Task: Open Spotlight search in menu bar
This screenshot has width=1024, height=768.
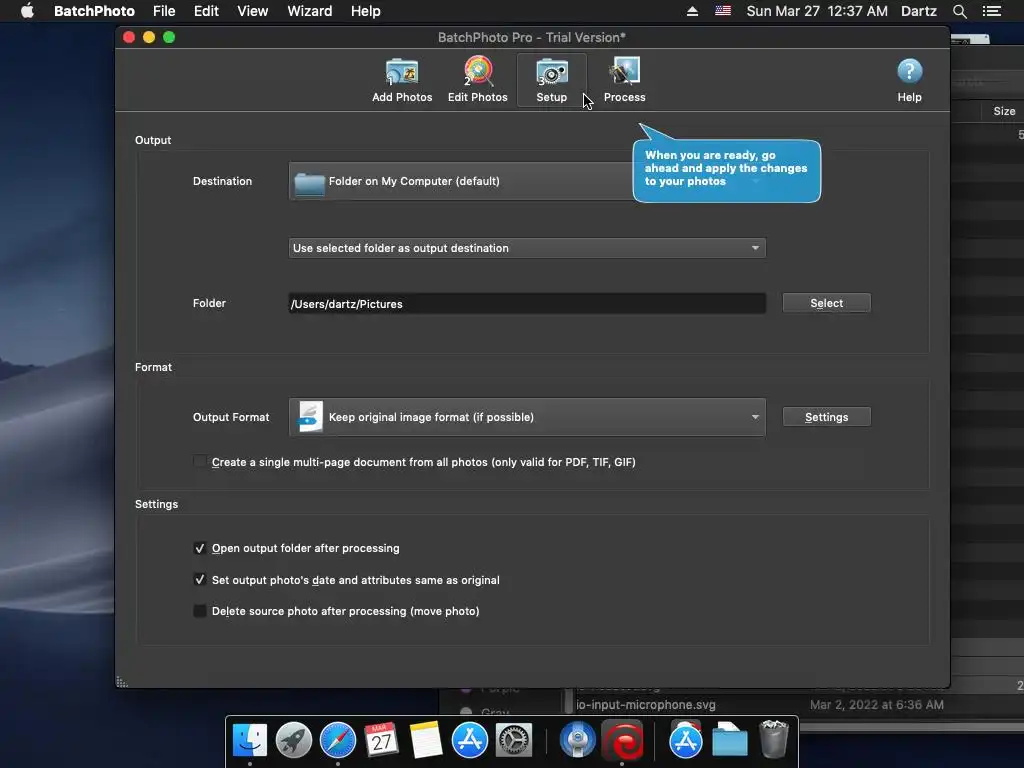Action: (x=959, y=11)
